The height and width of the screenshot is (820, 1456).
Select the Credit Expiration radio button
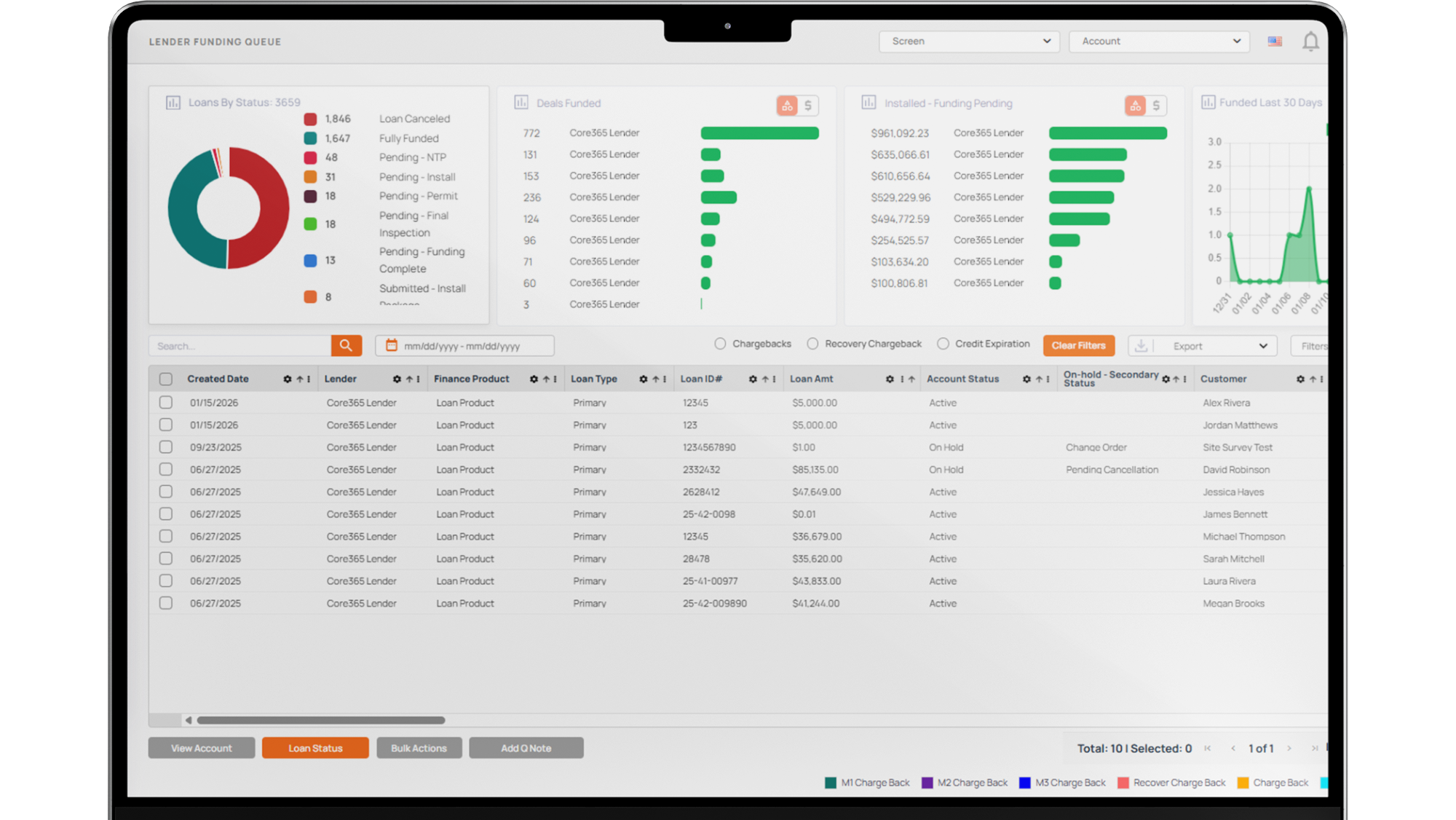pyautogui.click(x=943, y=344)
